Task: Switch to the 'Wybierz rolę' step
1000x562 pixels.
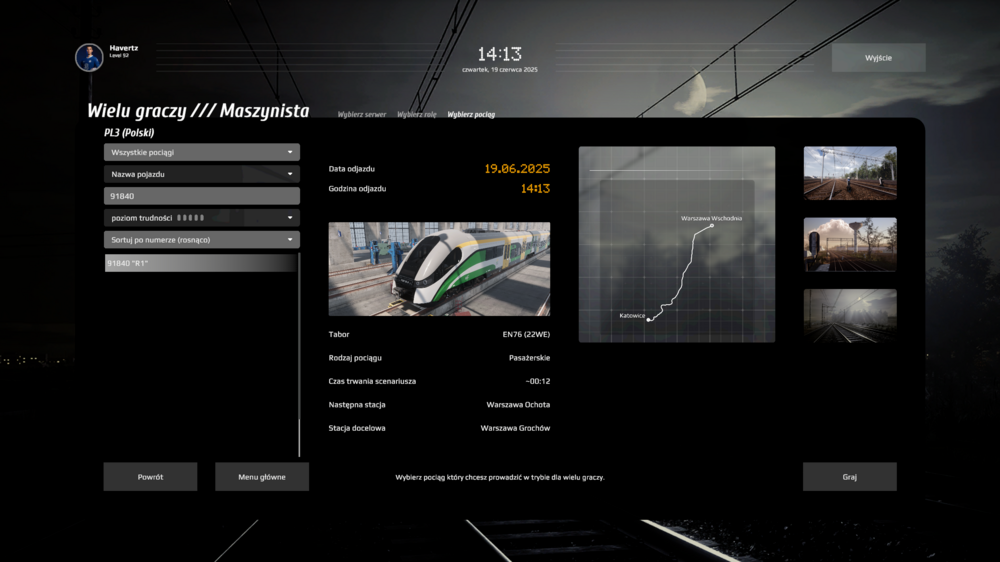Action: click(417, 115)
